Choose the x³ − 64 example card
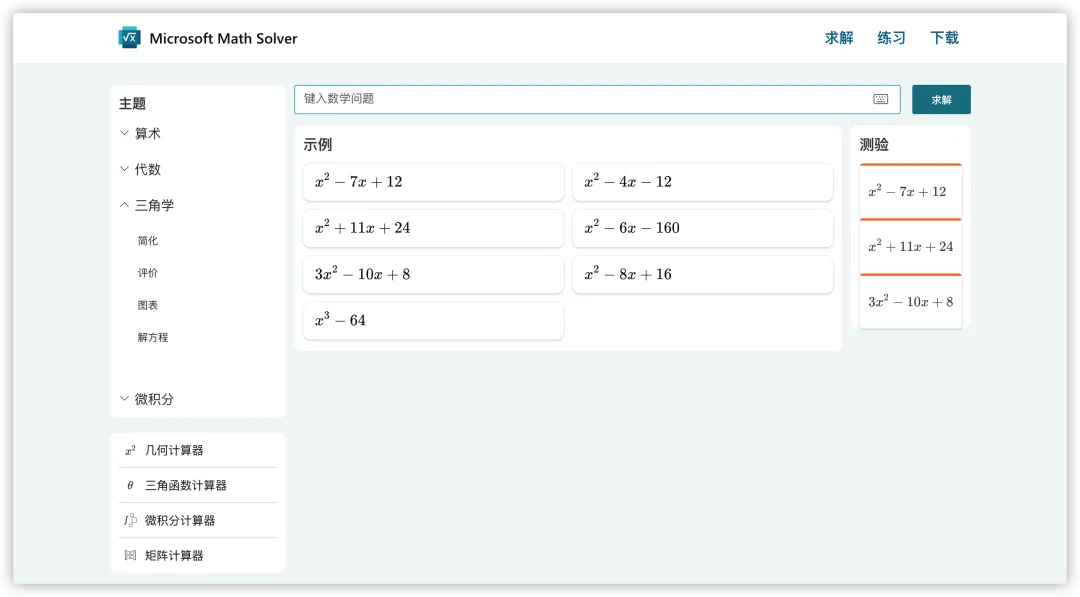1080x597 pixels. coord(433,321)
